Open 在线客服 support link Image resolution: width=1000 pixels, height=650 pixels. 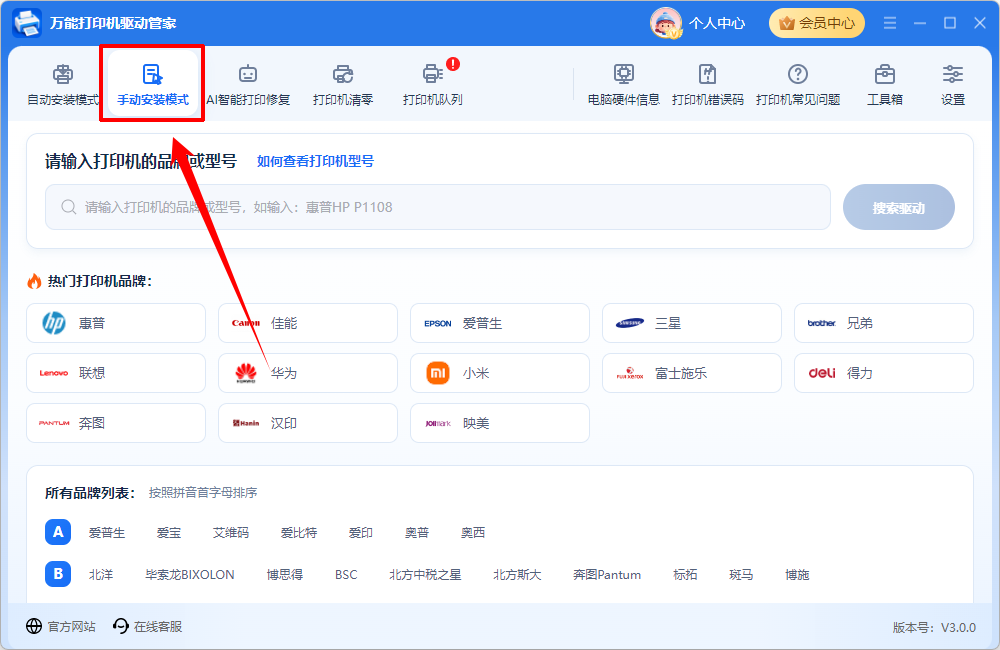click(x=147, y=626)
